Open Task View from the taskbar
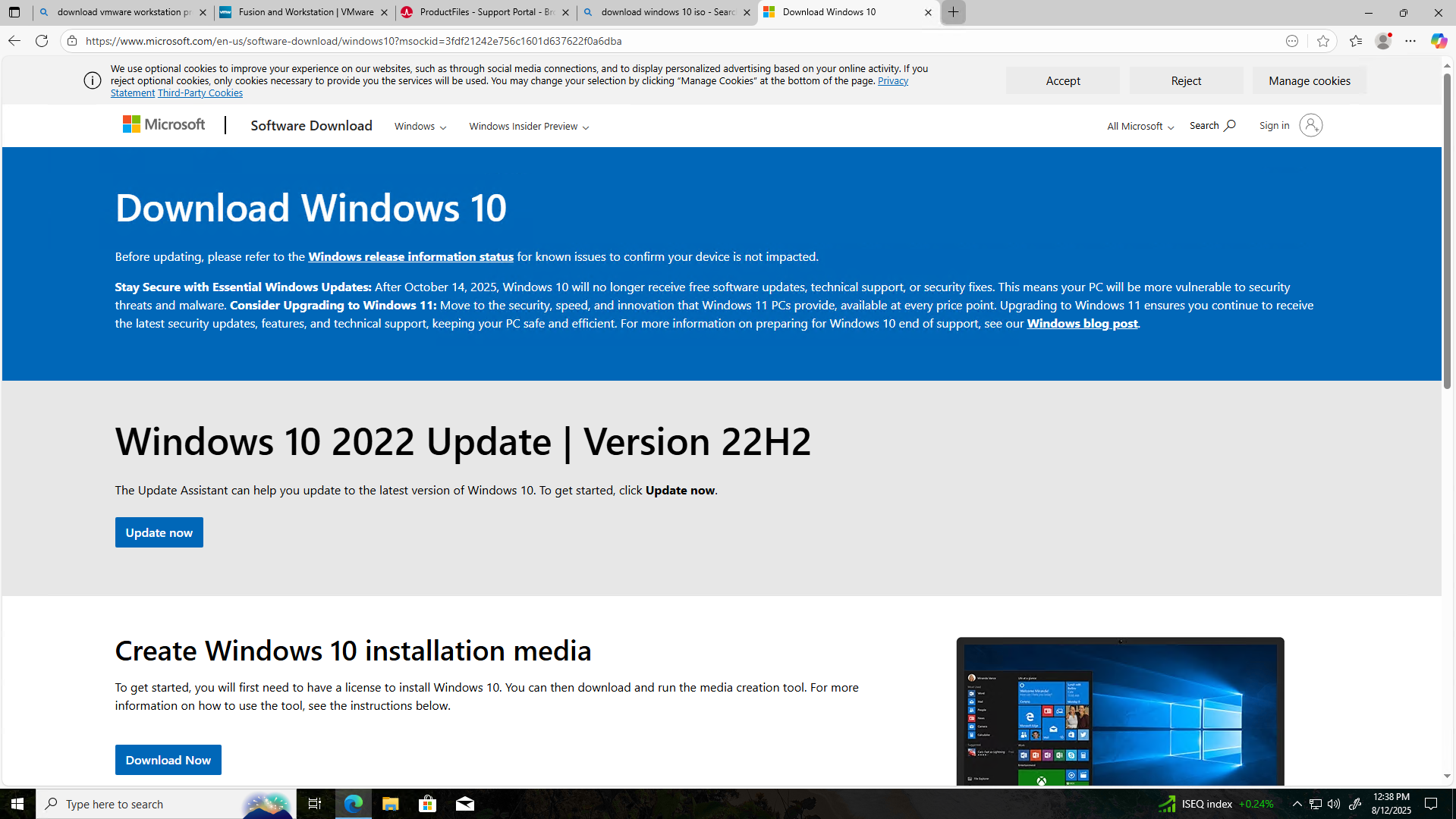The image size is (1456, 819). (x=315, y=804)
